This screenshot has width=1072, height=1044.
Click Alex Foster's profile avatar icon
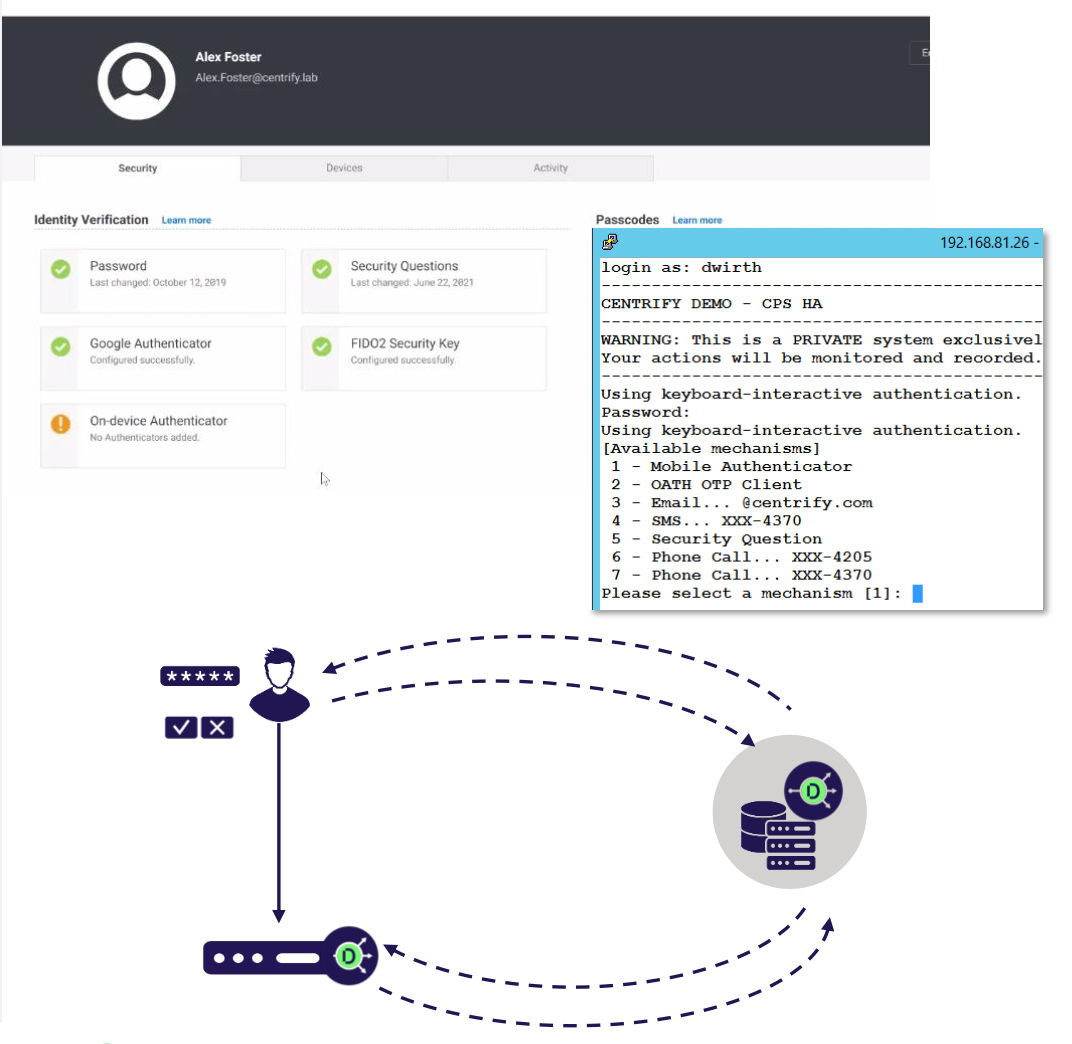136,81
